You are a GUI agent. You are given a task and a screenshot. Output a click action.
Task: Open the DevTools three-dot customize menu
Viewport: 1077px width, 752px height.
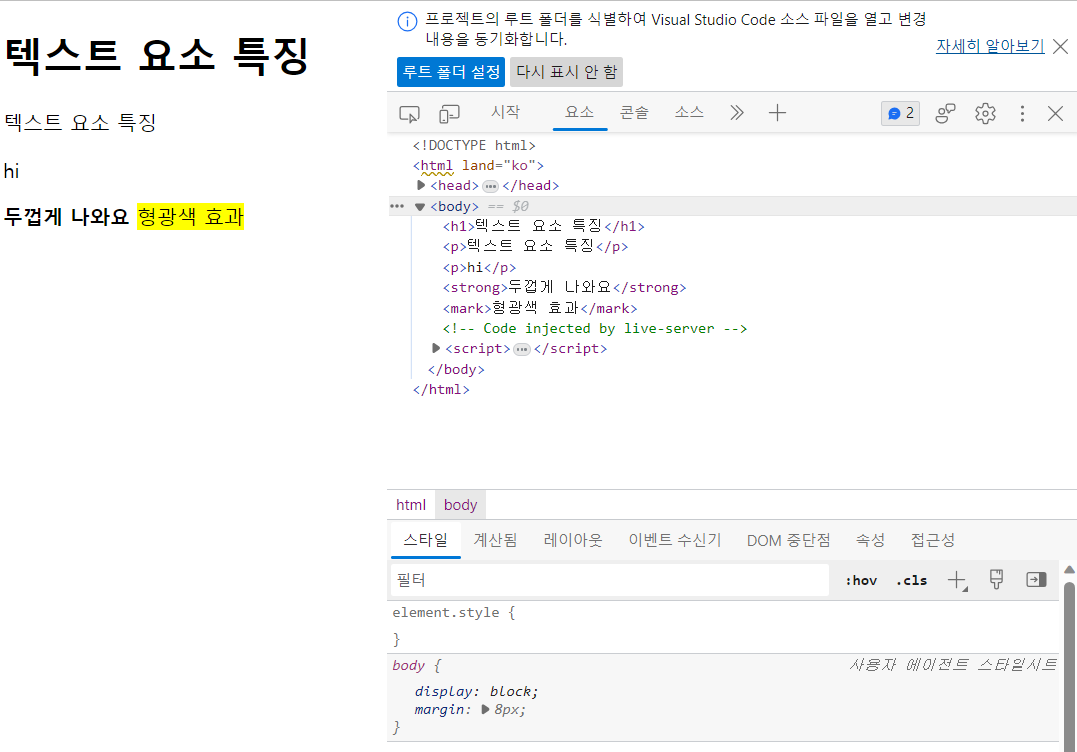1022,113
